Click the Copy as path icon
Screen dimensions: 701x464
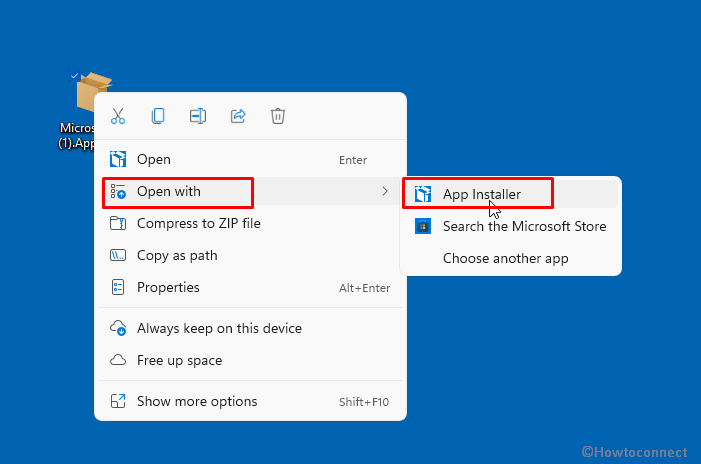point(118,255)
